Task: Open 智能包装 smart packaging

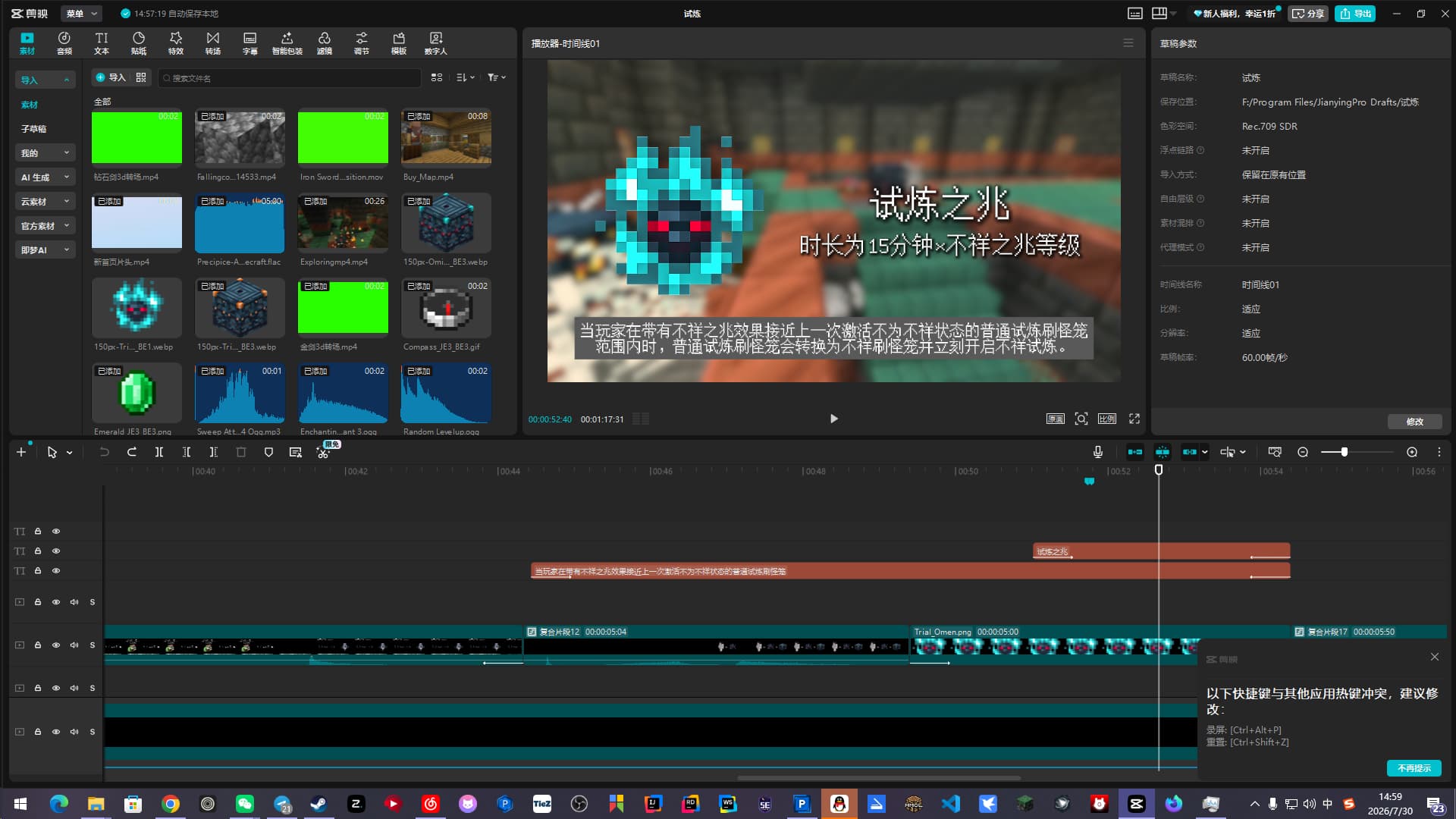Action: click(287, 43)
